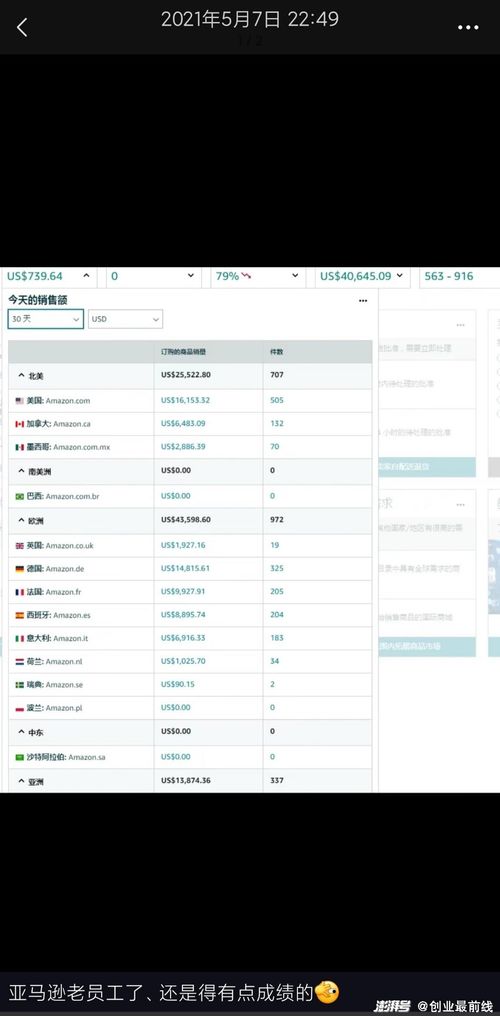
Task: Select the 亚洲 total US$13,874.36
Action: (185, 780)
